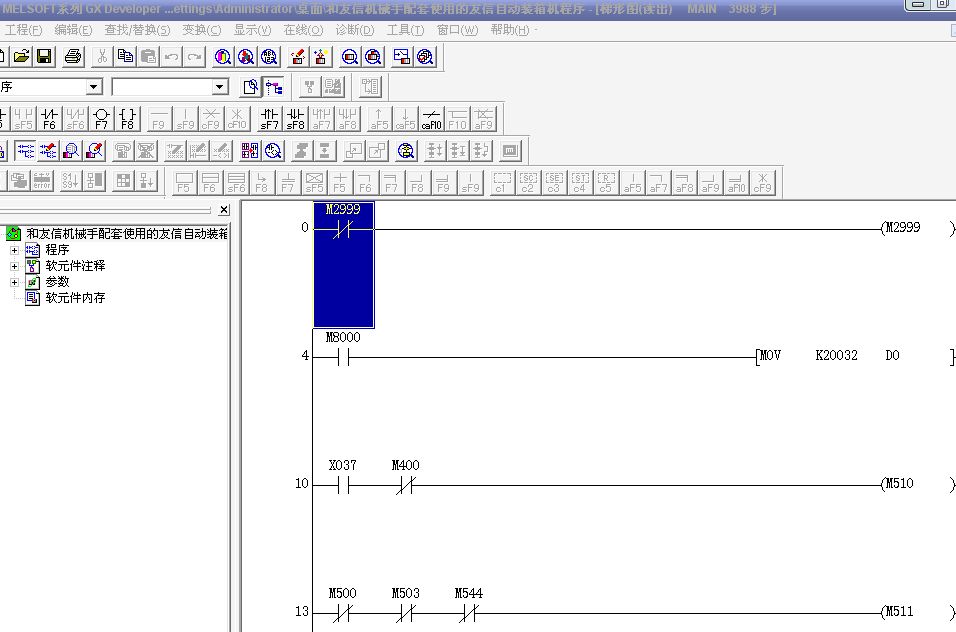Image resolution: width=956 pixels, height=632 pixels.
Task: Toggle the project data list tree view
Action: 273,87
